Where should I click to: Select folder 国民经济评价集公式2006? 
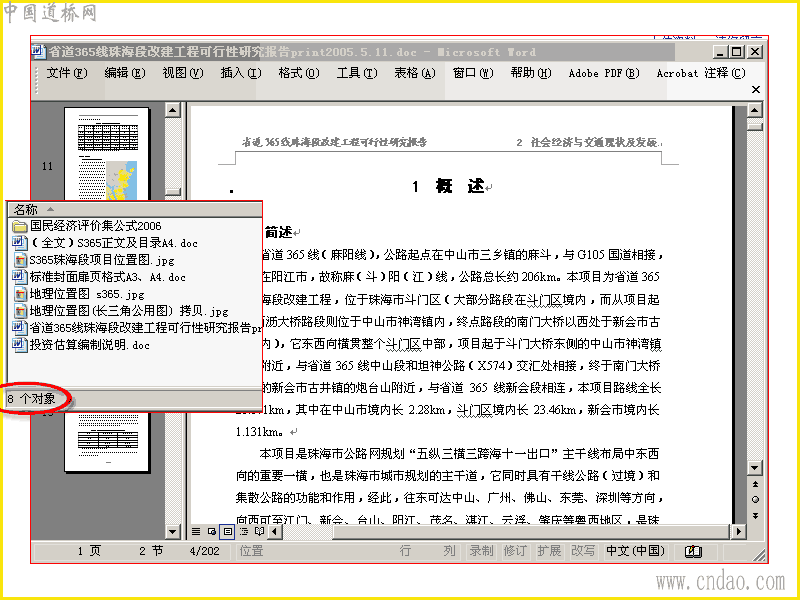tap(87, 226)
